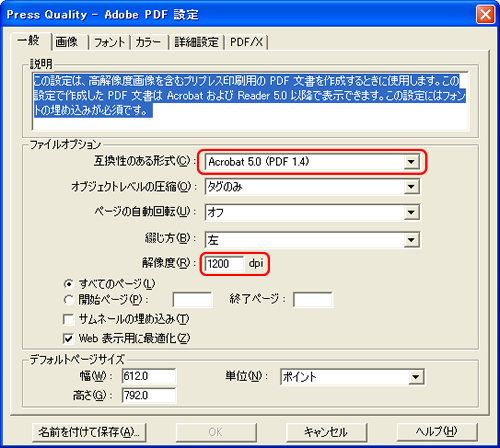
Task: Open the フォント tab
Action: coord(109,42)
